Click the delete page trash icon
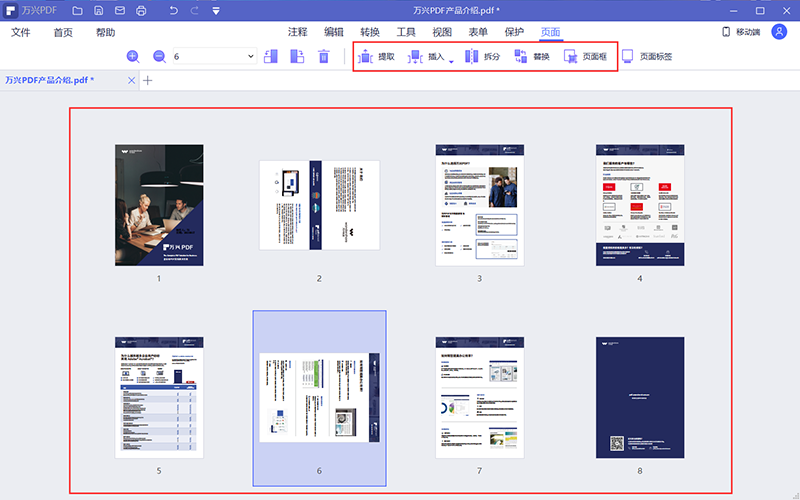This screenshot has height=500, width=800. (x=323, y=57)
